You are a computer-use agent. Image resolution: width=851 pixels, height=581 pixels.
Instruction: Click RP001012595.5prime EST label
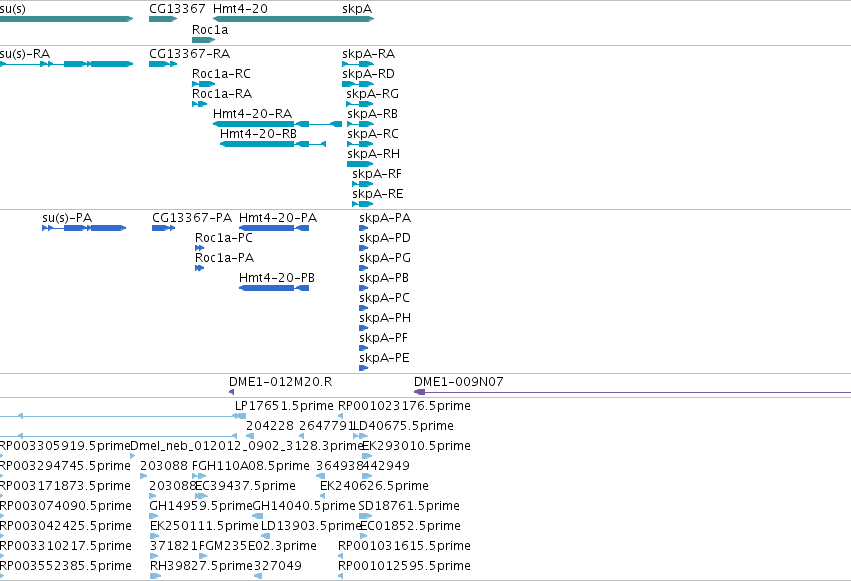click(404, 567)
